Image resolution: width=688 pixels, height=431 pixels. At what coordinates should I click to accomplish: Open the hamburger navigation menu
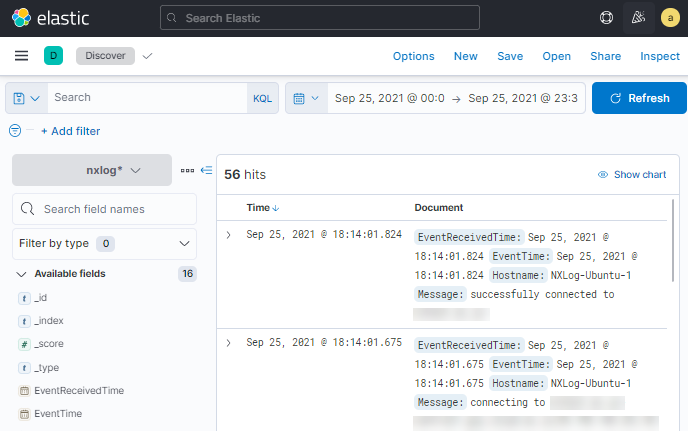click(x=22, y=56)
